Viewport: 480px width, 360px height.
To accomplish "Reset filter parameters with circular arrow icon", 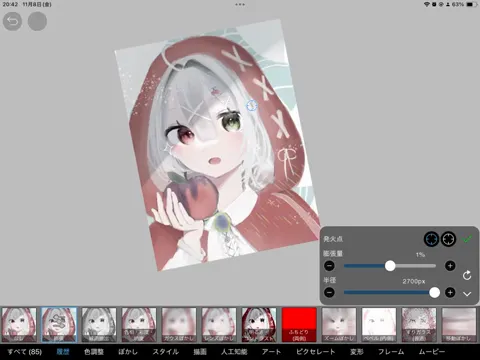I will tap(467, 275).
